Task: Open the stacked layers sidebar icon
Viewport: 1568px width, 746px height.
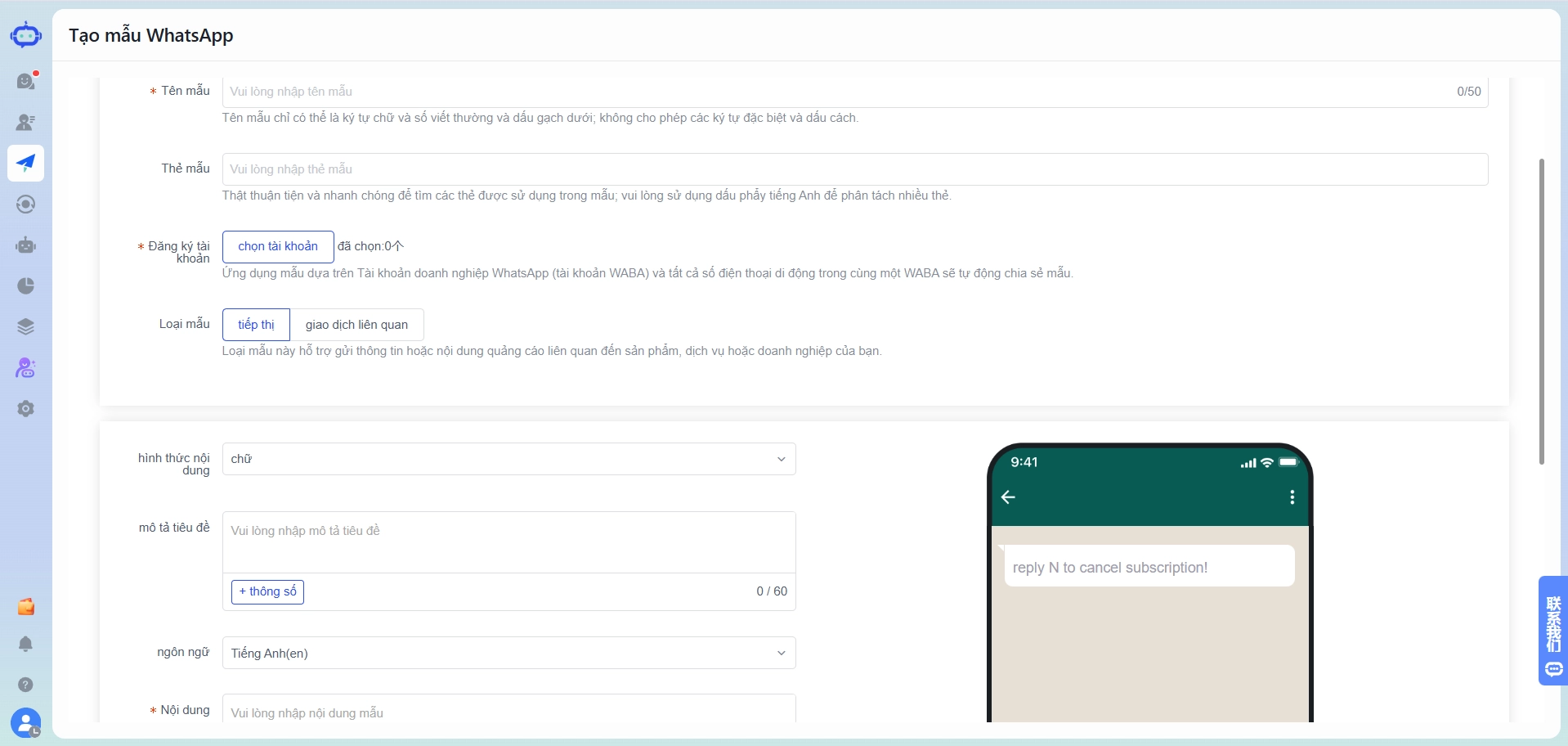Action: 25,326
